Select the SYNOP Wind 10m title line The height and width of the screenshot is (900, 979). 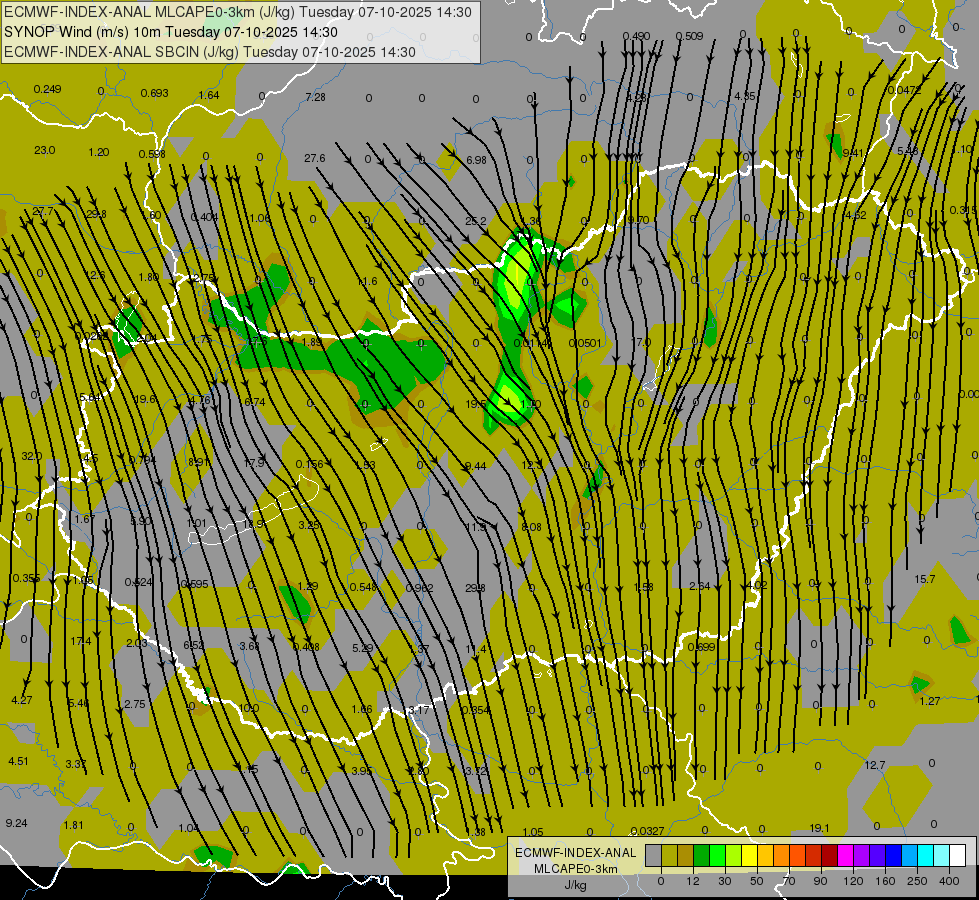[x=170, y=32]
